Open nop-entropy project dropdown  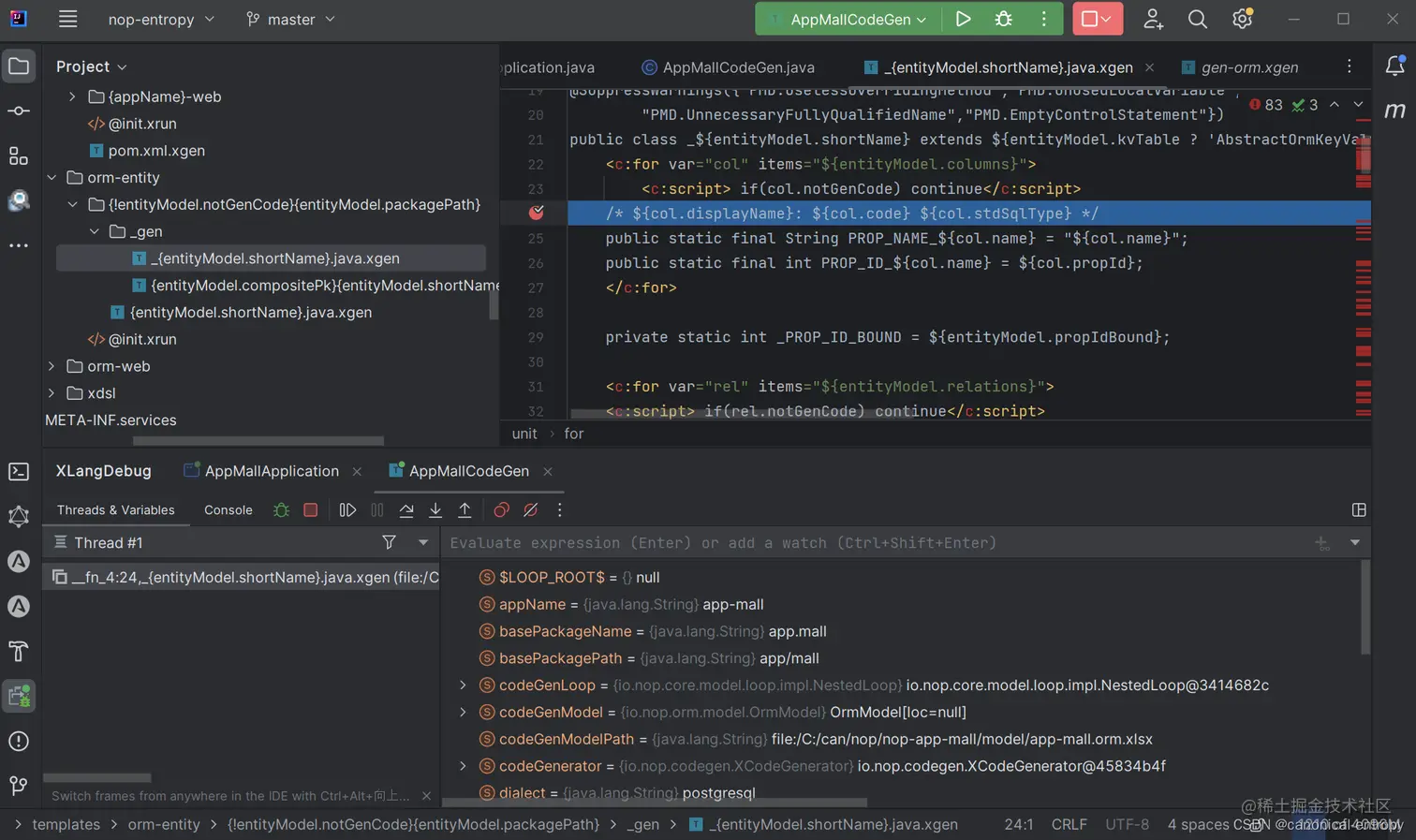pyautogui.click(x=161, y=19)
